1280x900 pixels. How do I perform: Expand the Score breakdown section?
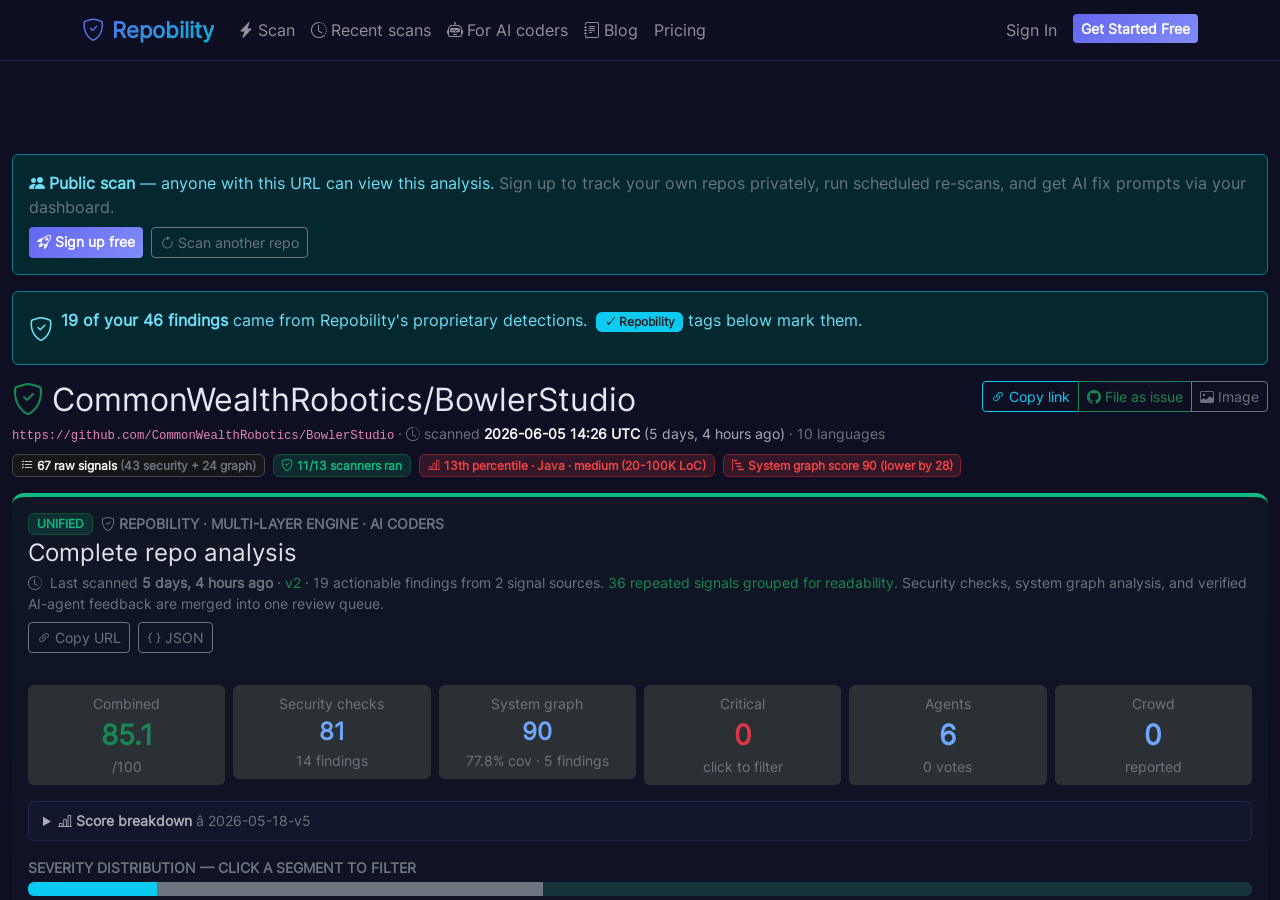640,821
